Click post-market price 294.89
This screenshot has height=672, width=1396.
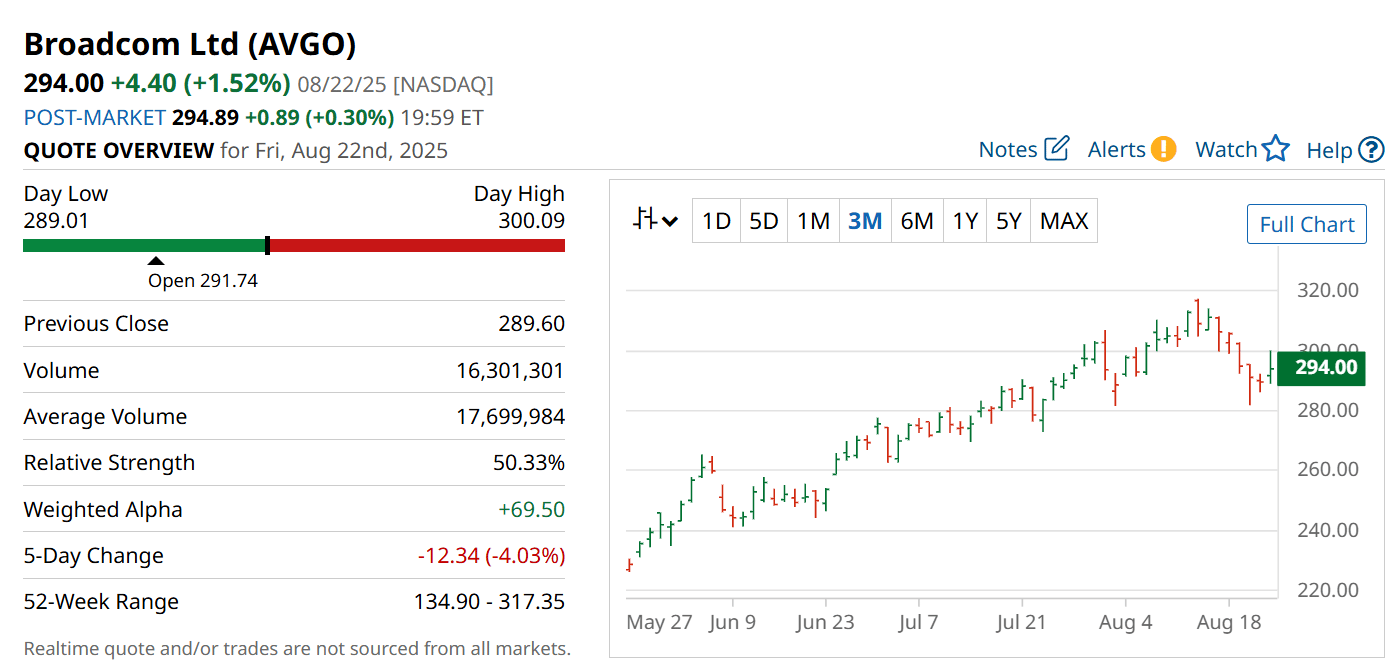point(205,117)
